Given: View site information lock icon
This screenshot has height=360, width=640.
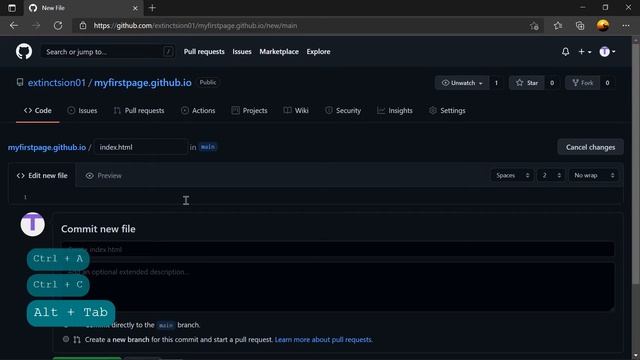Looking at the screenshot, I should point(83,26).
